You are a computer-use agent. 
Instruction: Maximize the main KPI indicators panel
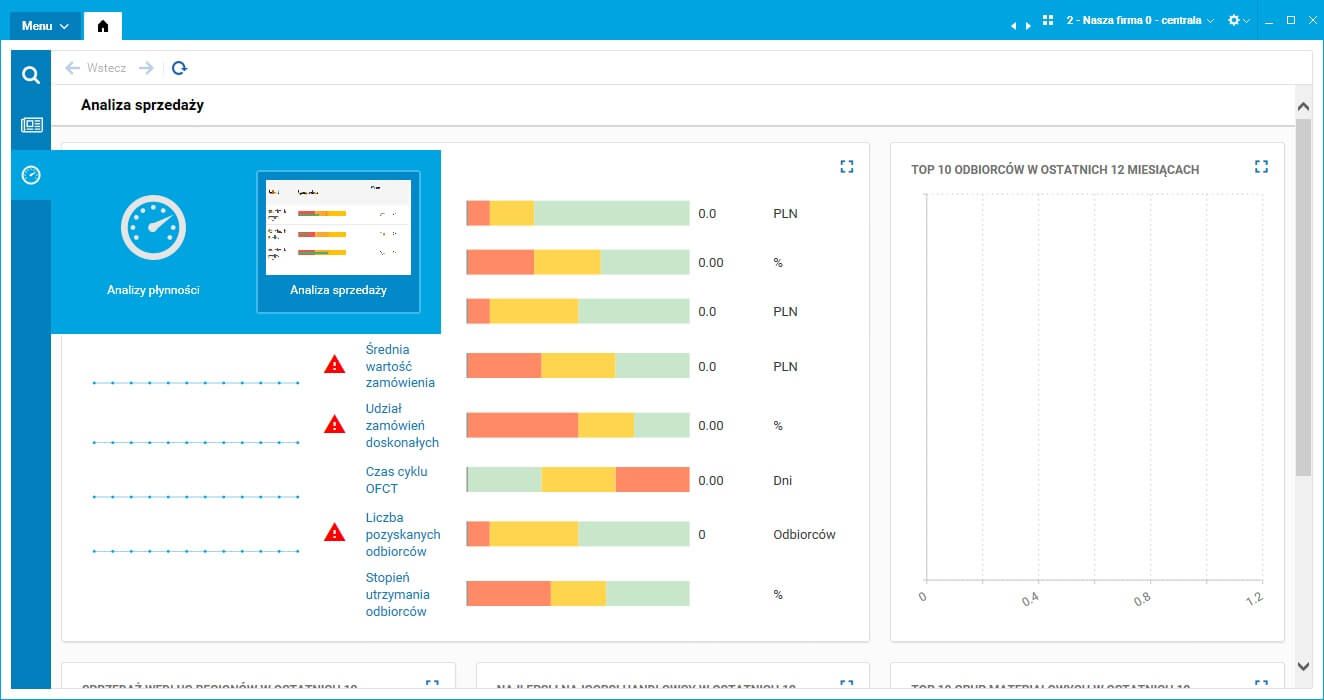pyautogui.click(x=847, y=167)
